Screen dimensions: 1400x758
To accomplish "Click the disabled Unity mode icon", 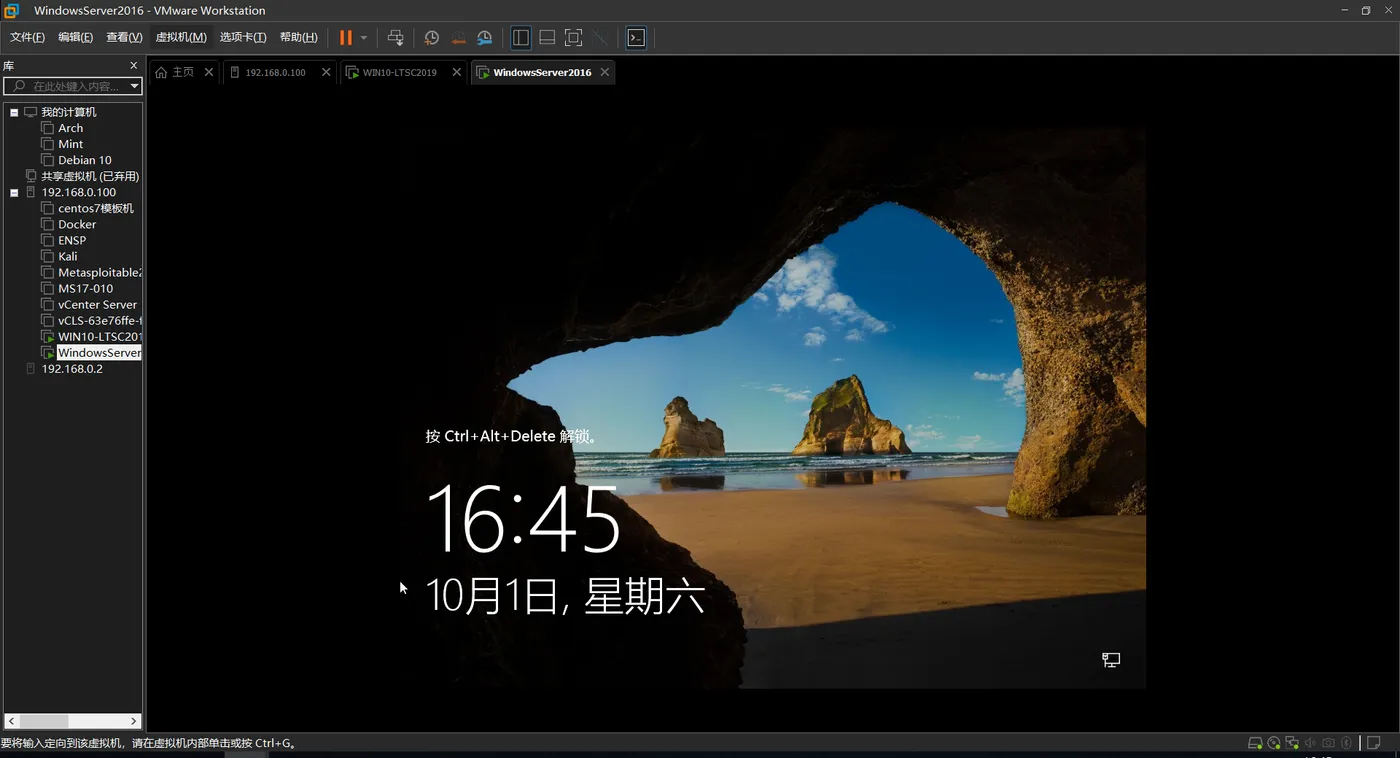I will 599,37.
